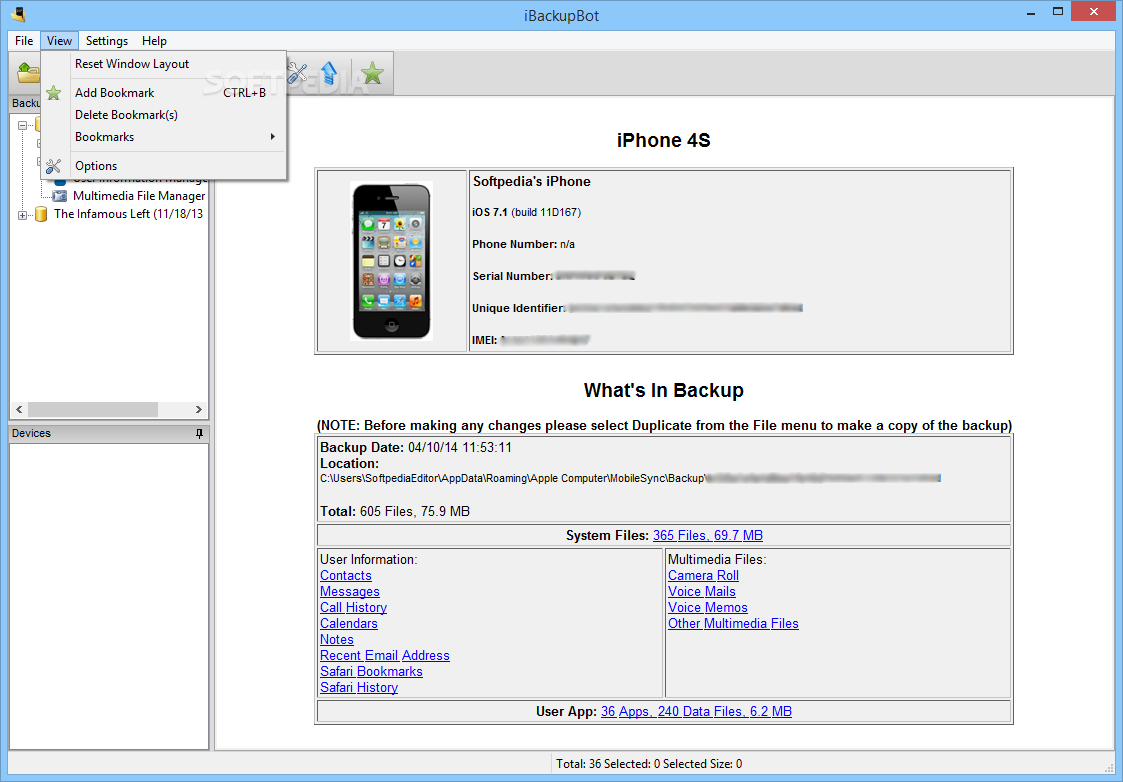Click the "Serial Number:" label
Image resolution: width=1123 pixels, height=782 pixels.
(513, 276)
